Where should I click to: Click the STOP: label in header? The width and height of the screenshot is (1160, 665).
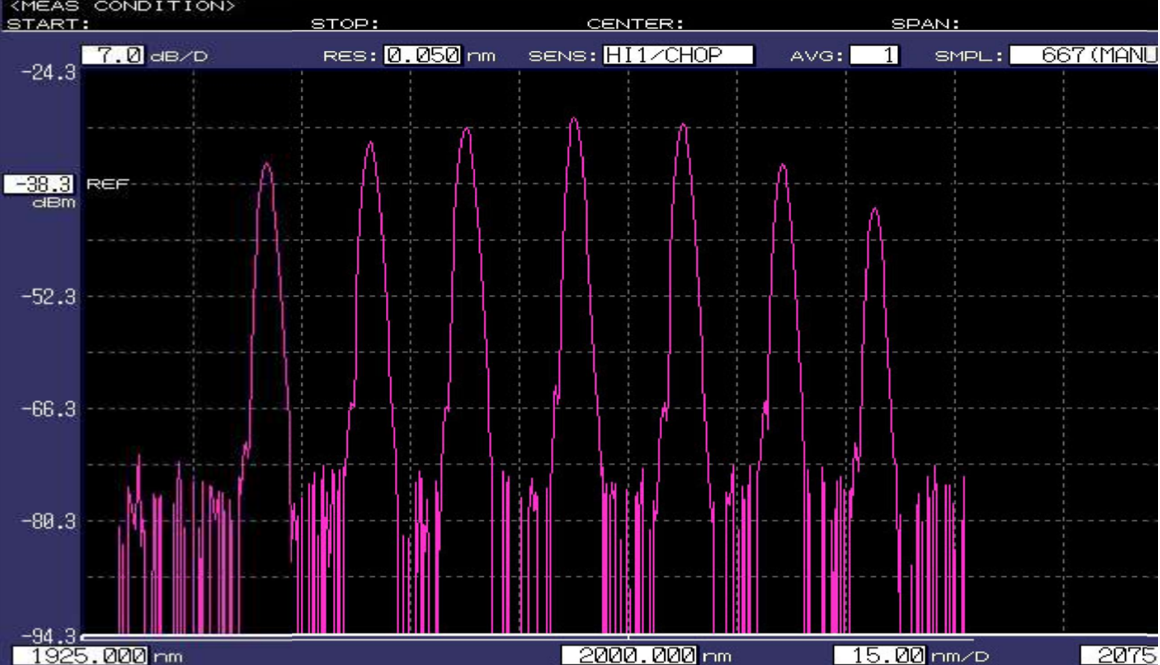click(x=345, y=24)
